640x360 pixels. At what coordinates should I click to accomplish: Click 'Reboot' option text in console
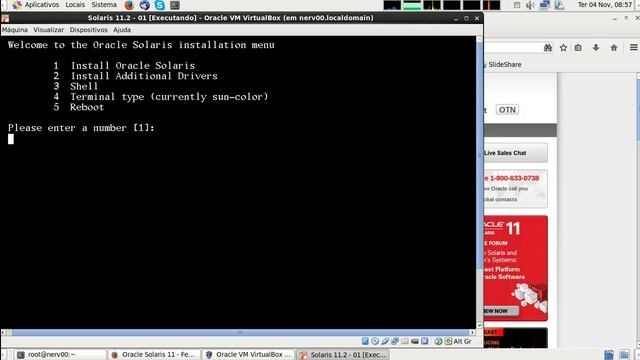tap(87, 107)
